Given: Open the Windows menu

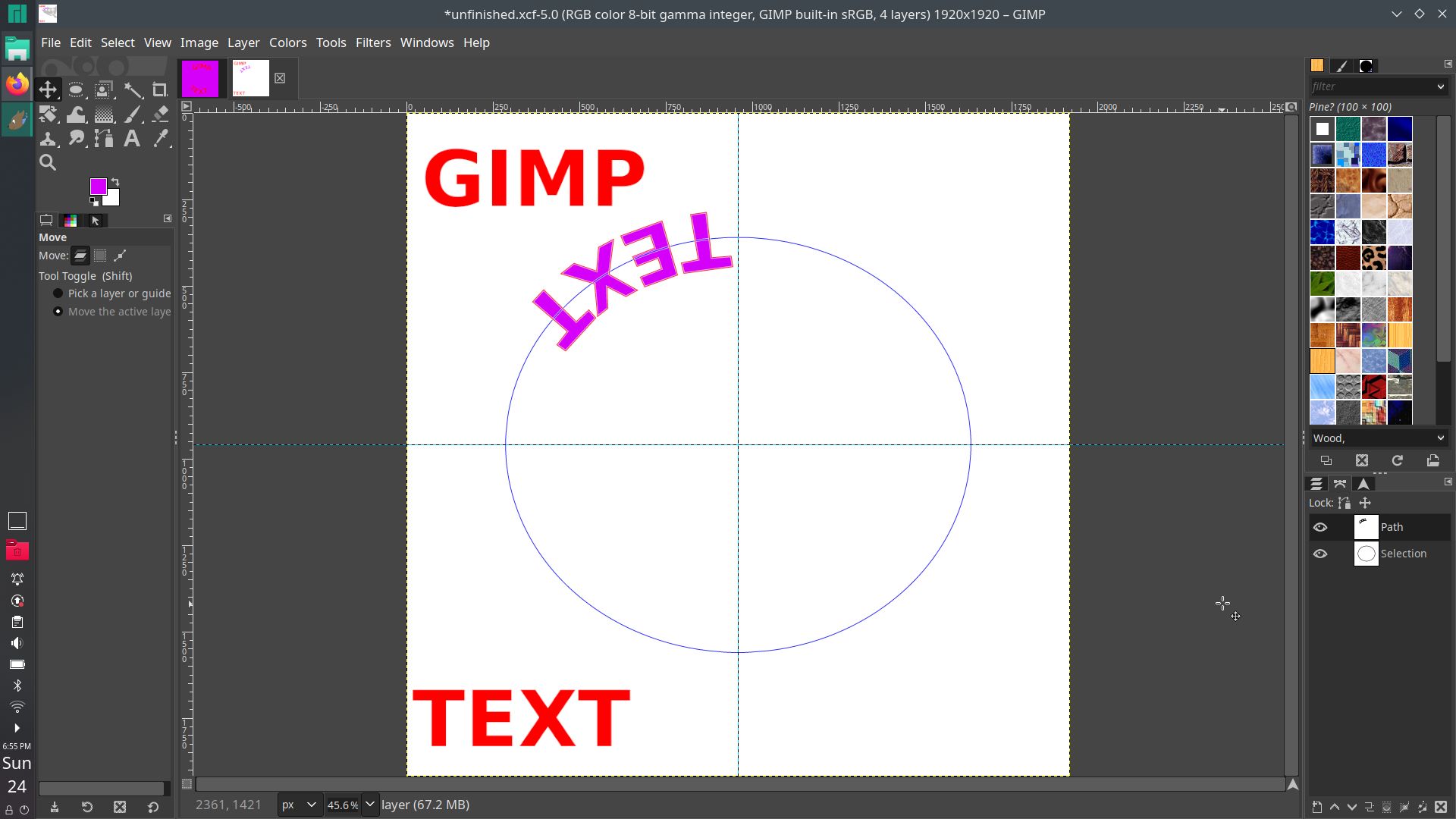Looking at the screenshot, I should 427,42.
